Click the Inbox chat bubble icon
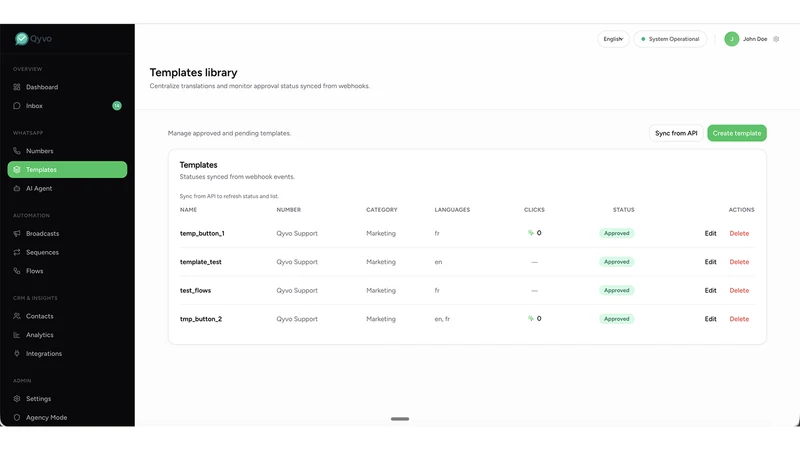The image size is (800, 450). (17, 106)
